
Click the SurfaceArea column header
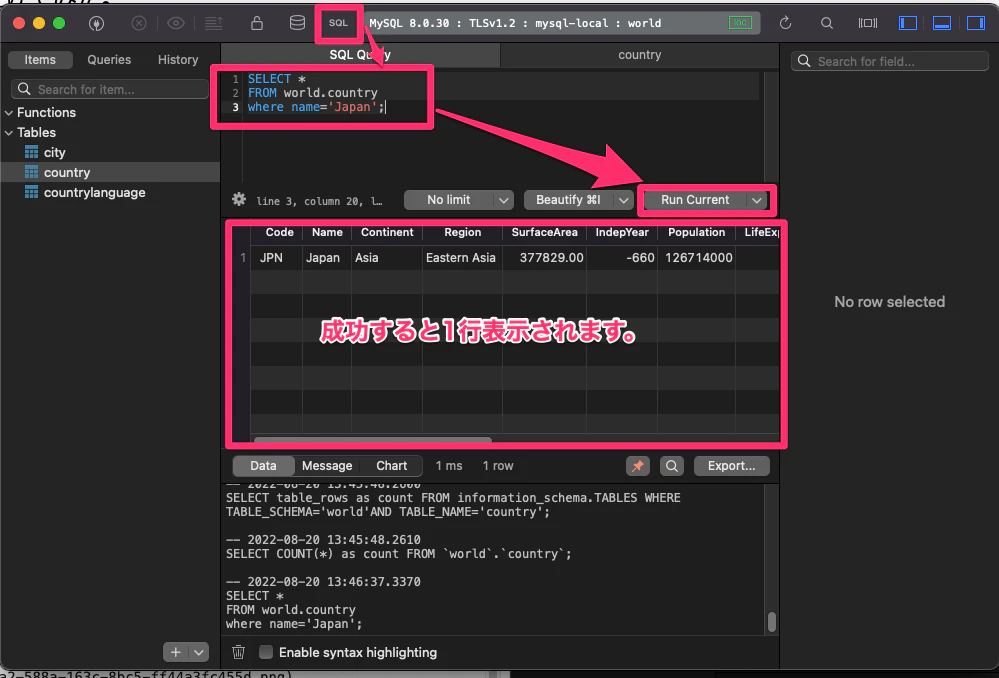(544, 233)
